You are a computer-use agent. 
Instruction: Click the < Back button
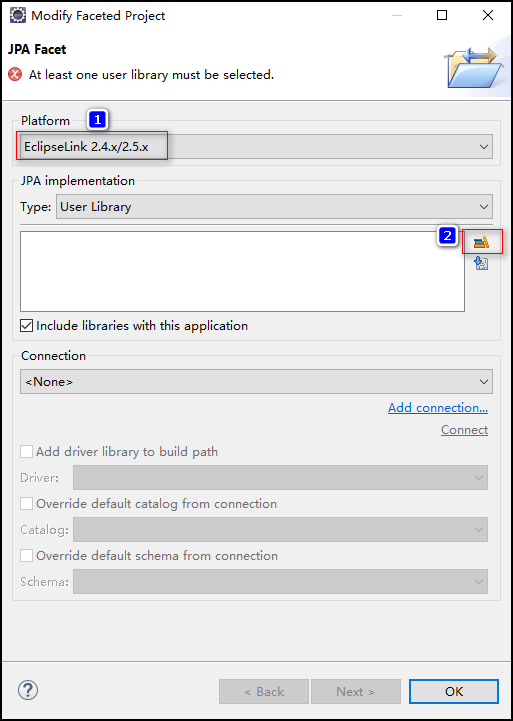(x=264, y=692)
